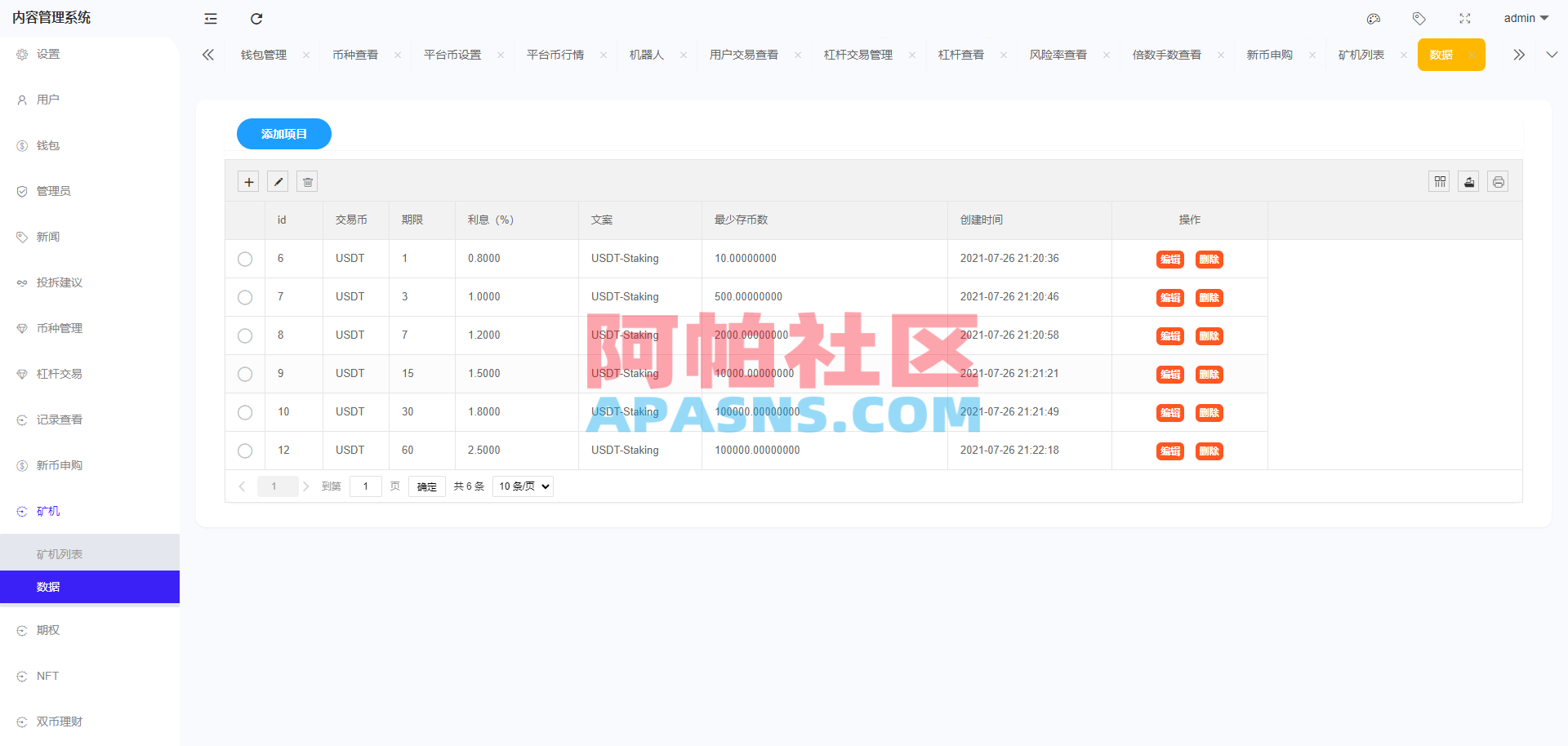1568x746 pixels.
Task: Click the export icon near the print button
Action: pos(1468,181)
